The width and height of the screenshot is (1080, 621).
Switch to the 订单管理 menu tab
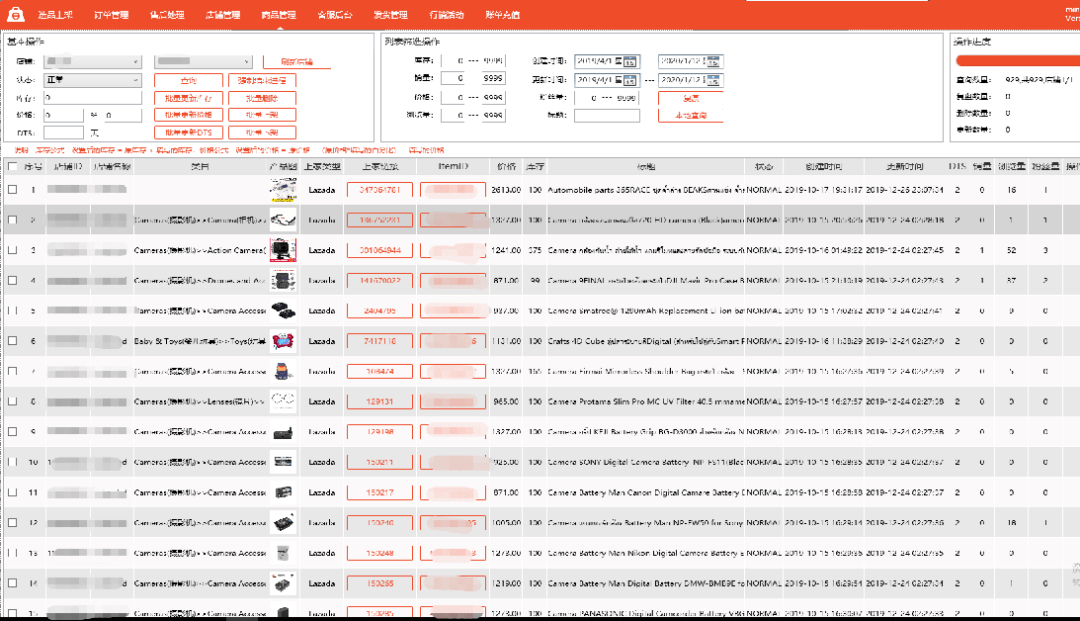pyautogui.click(x=111, y=15)
